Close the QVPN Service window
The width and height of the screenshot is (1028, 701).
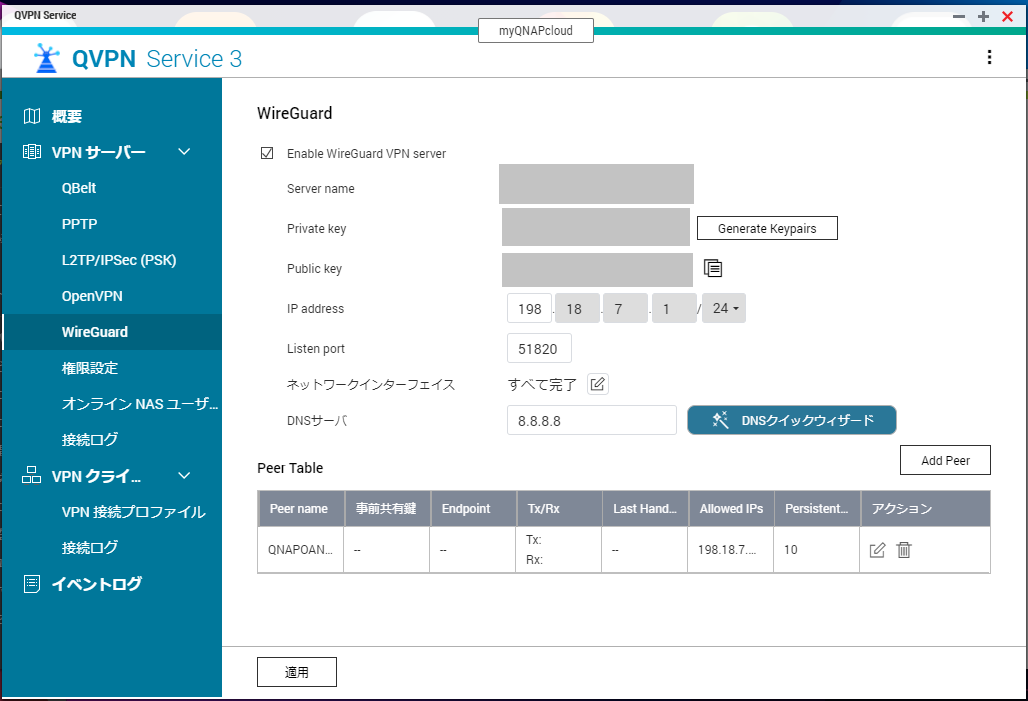[x=1008, y=16]
